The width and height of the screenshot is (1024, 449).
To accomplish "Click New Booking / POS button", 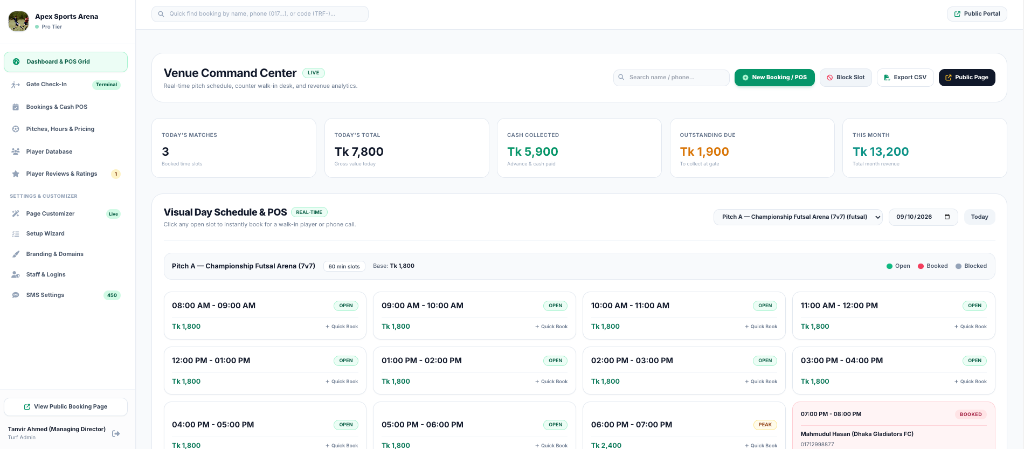I will [775, 78].
